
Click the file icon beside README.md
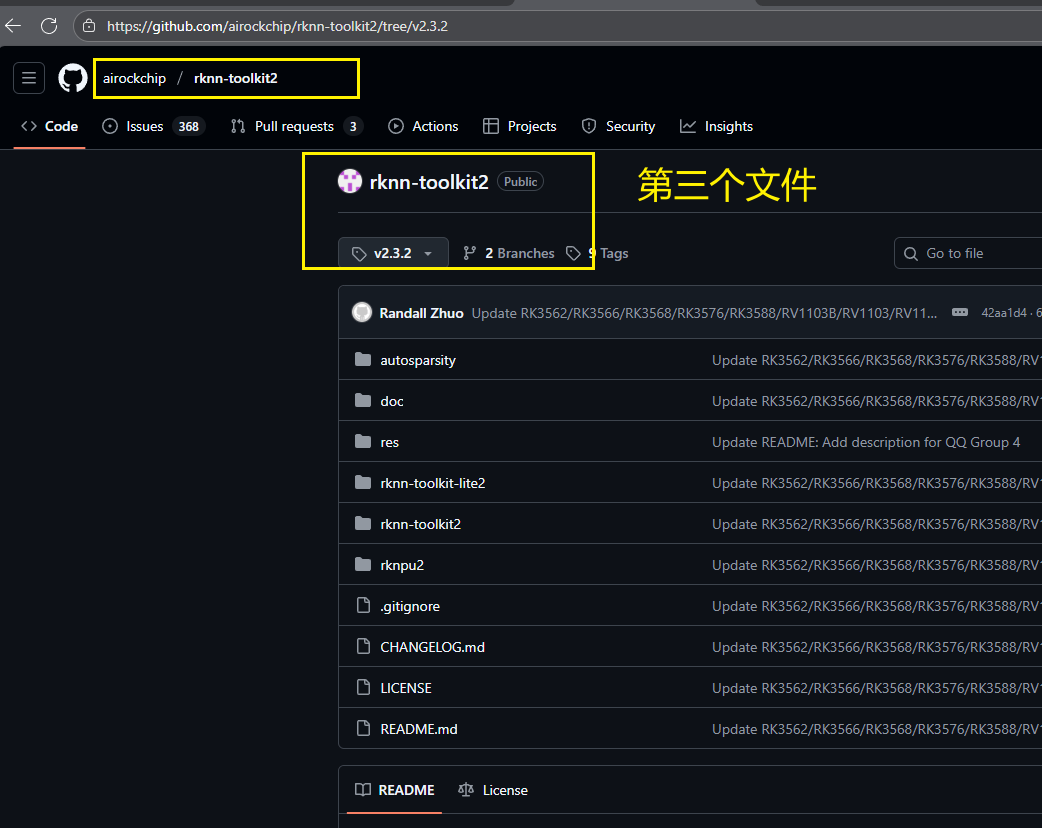(x=363, y=729)
